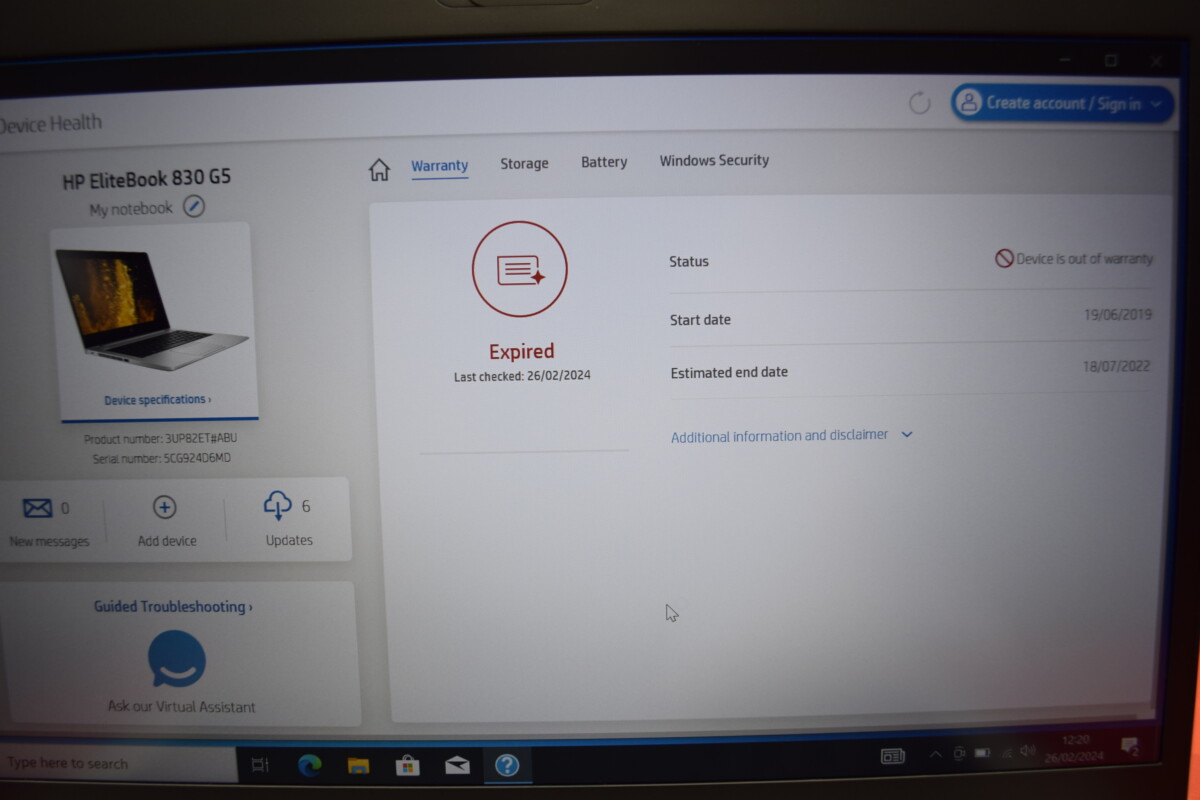Switch to the Windows Security tab
The height and width of the screenshot is (800, 1200).
point(714,160)
